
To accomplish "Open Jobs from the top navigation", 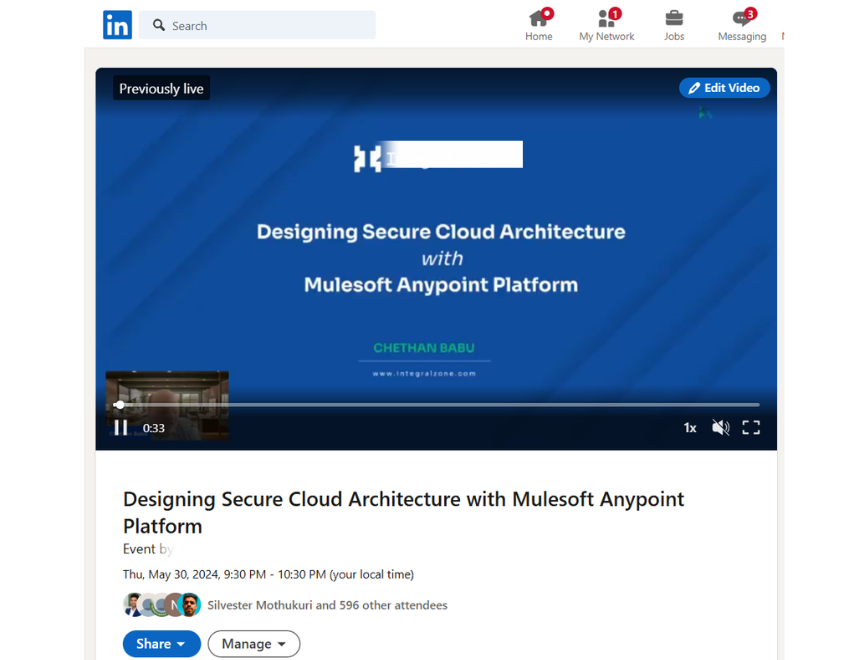I will pos(674,25).
